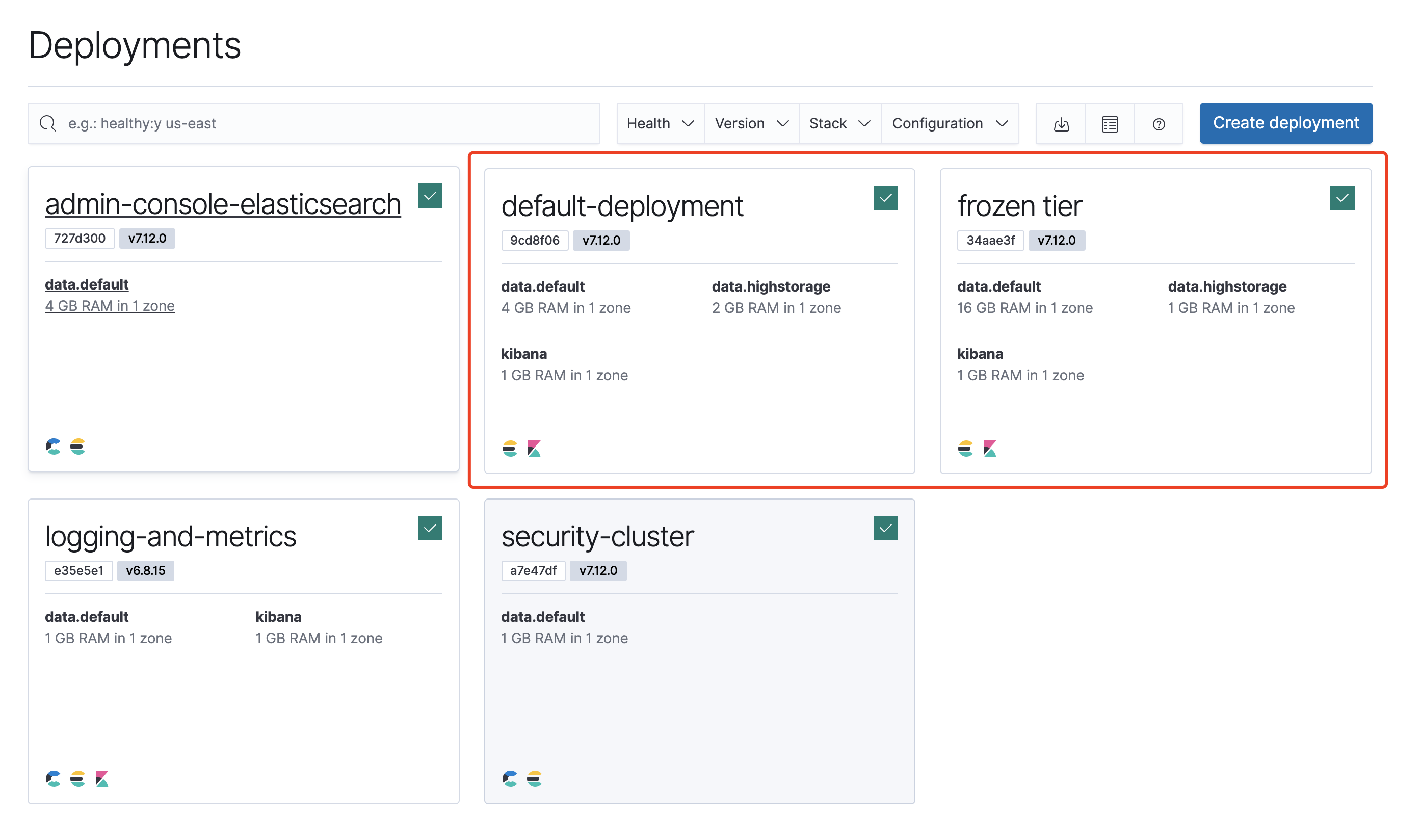This screenshot has height=840, width=1421.
Task: Click '2 GB RAM in 1 zone' text
Action: click(x=776, y=308)
